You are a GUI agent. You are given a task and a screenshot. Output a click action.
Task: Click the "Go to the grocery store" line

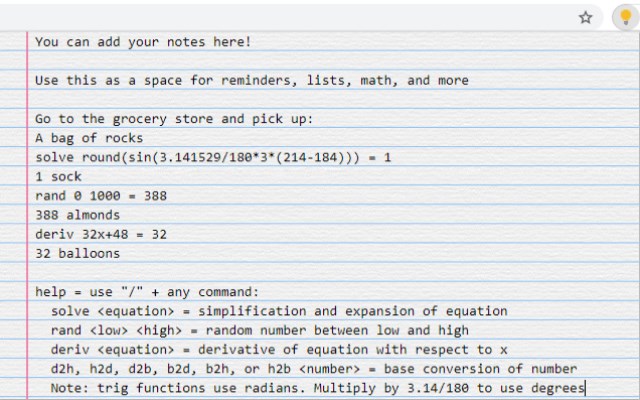pyautogui.click(x=174, y=119)
